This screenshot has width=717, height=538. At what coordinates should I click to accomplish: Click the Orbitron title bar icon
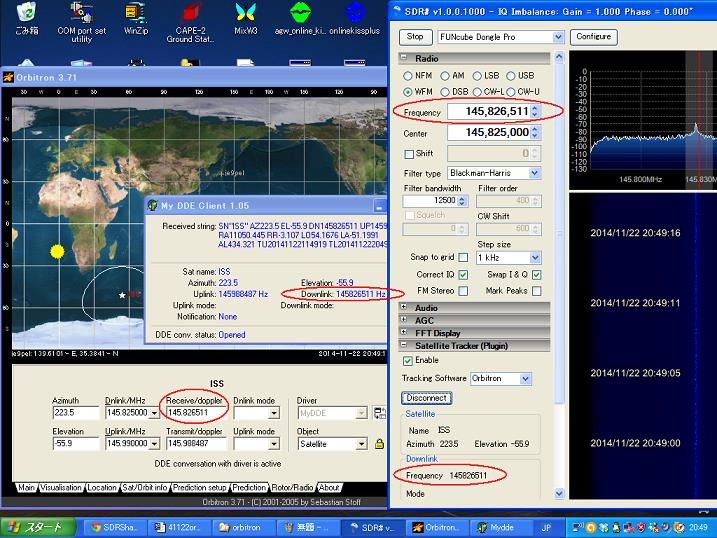click(8, 77)
